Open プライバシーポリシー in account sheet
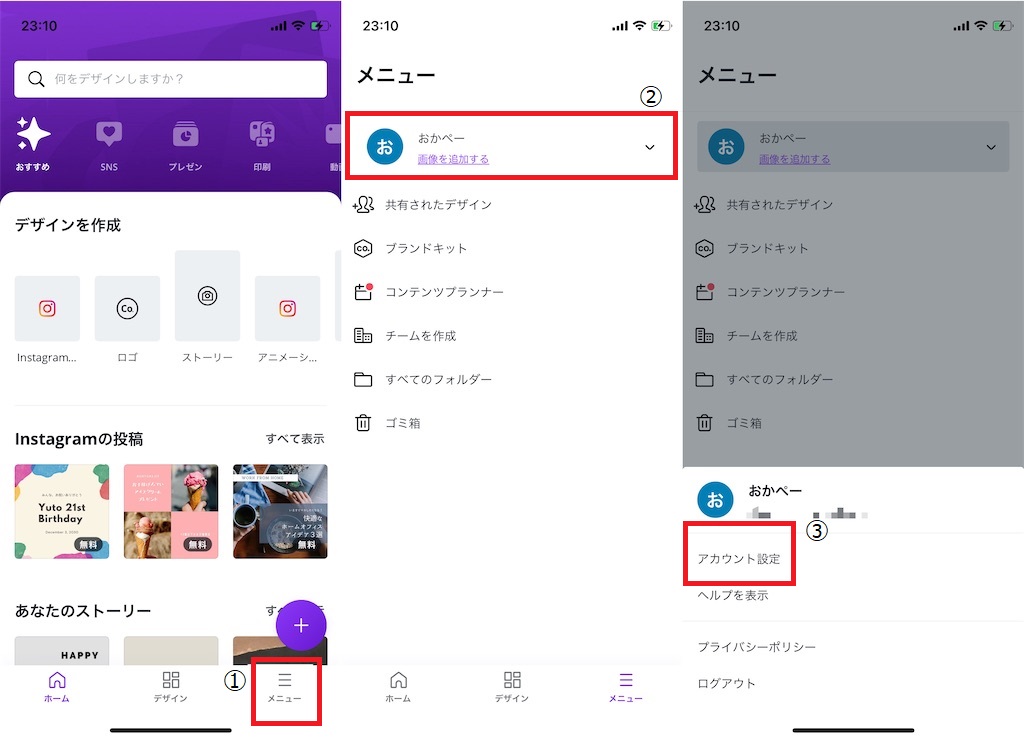Image resolution: width=1024 pixels, height=740 pixels. point(756,647)
